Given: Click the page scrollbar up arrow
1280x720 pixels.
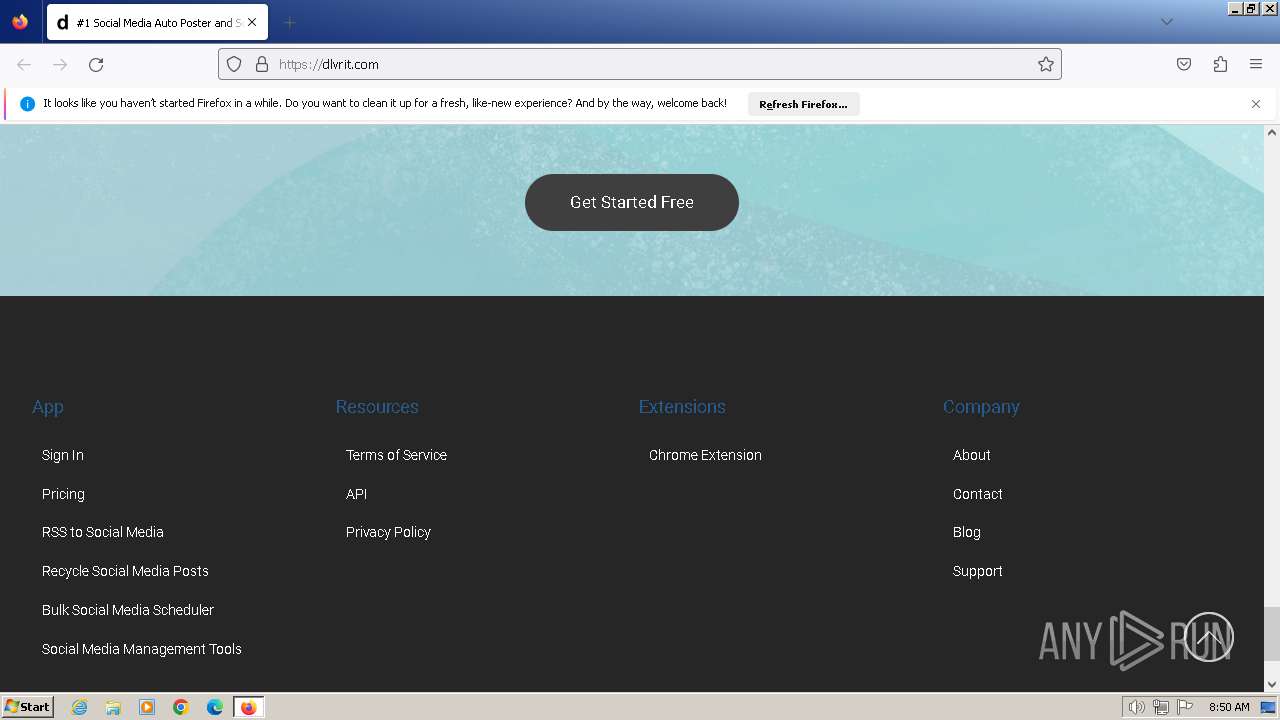Looking at the screenshot, I should 1272,132.
